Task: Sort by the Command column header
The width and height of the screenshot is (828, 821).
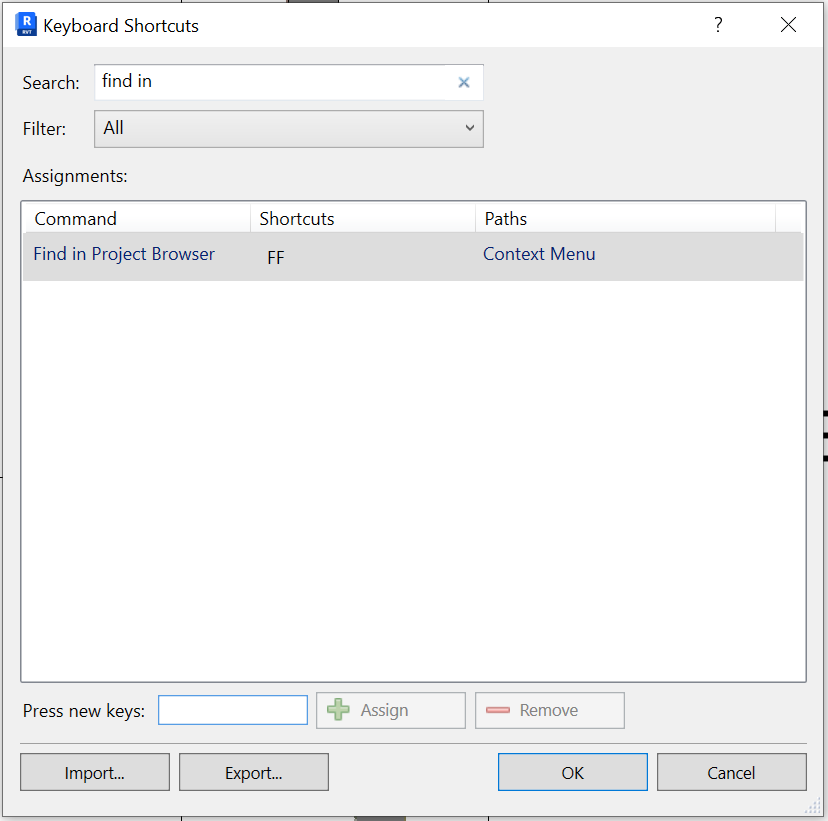Action: tap(74, 218)
